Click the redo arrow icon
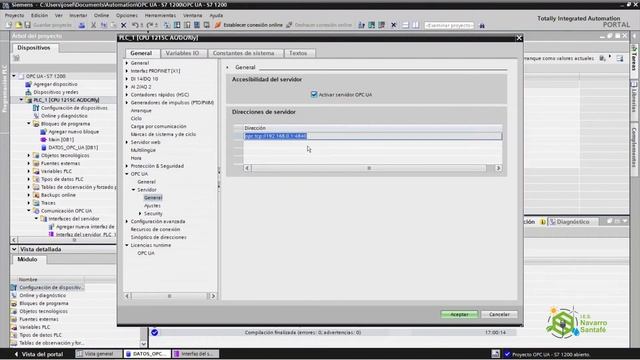Screen dimensions: 640x360 coord(150,25)
